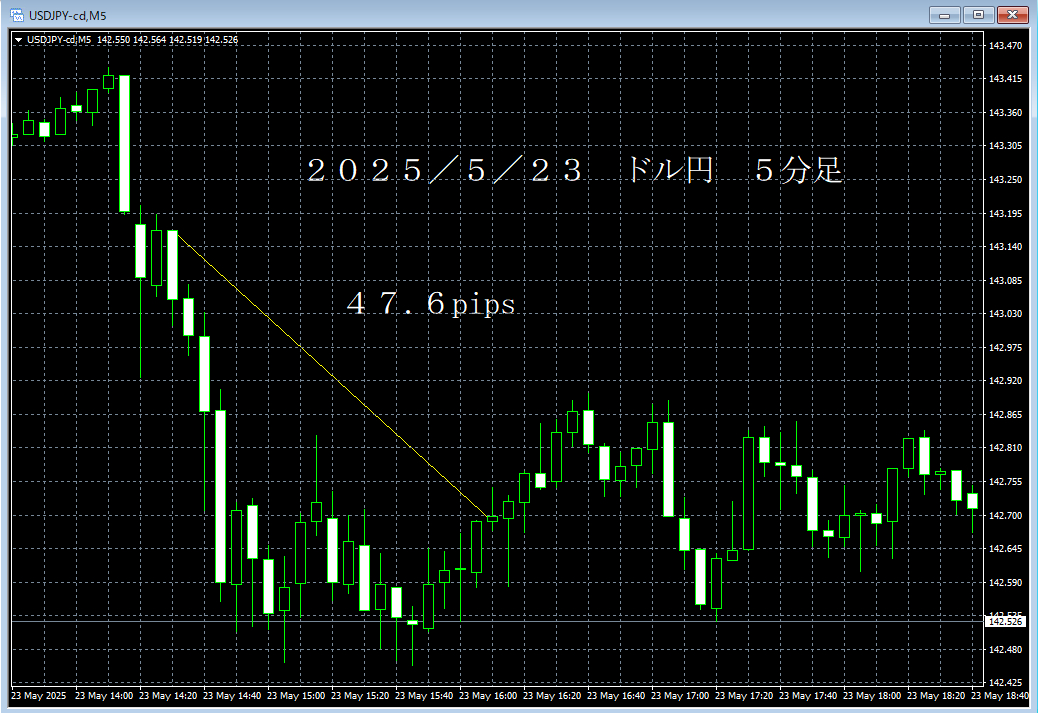This screenshot has height=713, width=1038.
Task: Click the 2025/5/23 ドル円 annotation text
Action: 573,170
